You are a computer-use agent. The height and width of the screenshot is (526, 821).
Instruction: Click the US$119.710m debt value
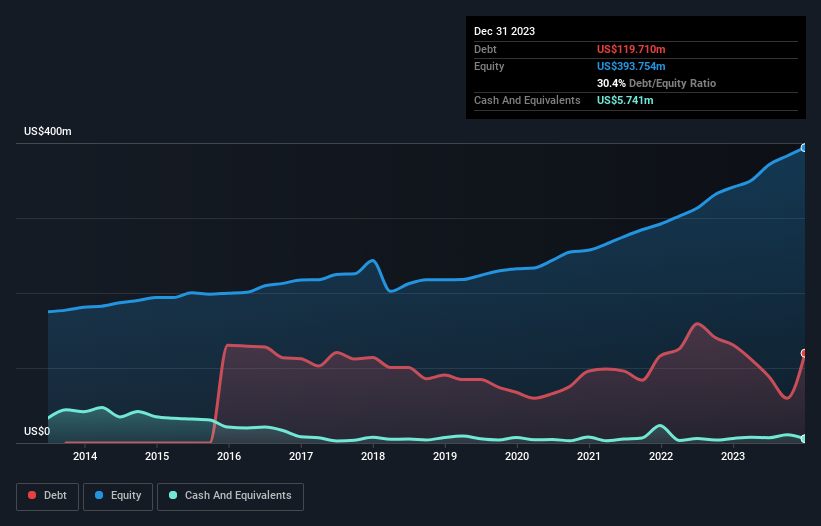click(631, 49)
